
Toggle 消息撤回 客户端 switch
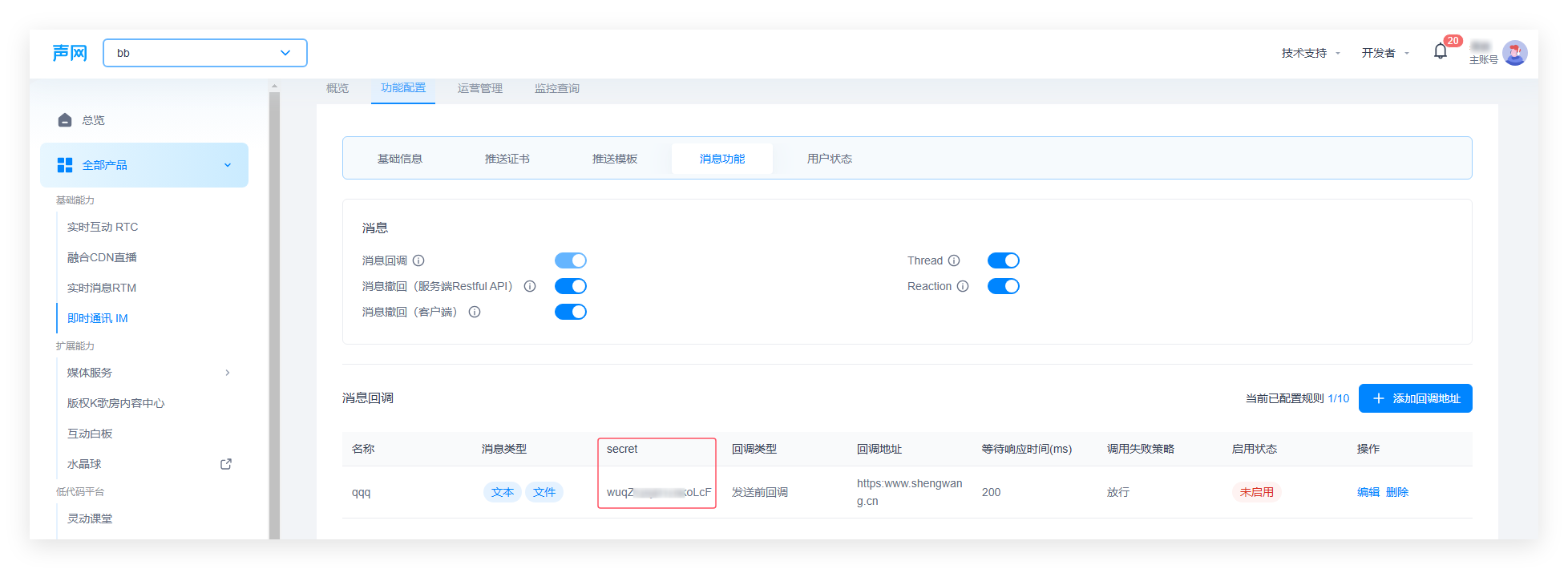(x=571, y=312)
